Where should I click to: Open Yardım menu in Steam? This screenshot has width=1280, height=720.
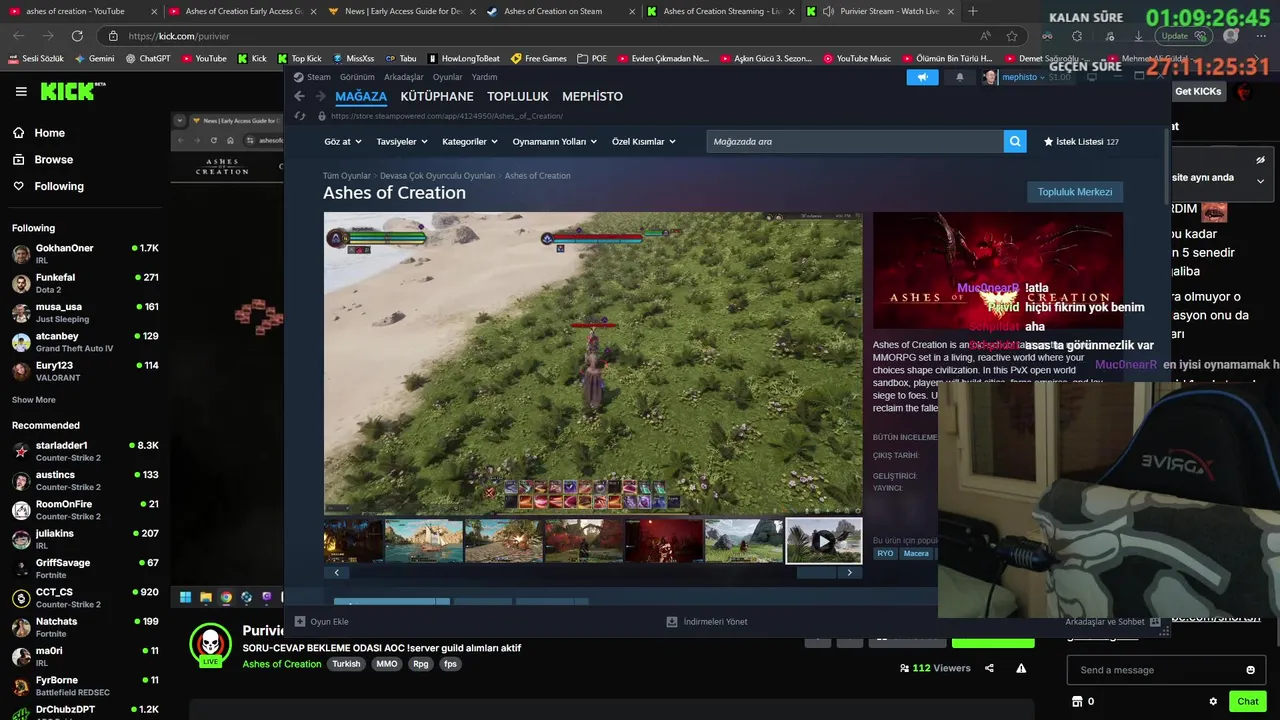pos(484,77)
